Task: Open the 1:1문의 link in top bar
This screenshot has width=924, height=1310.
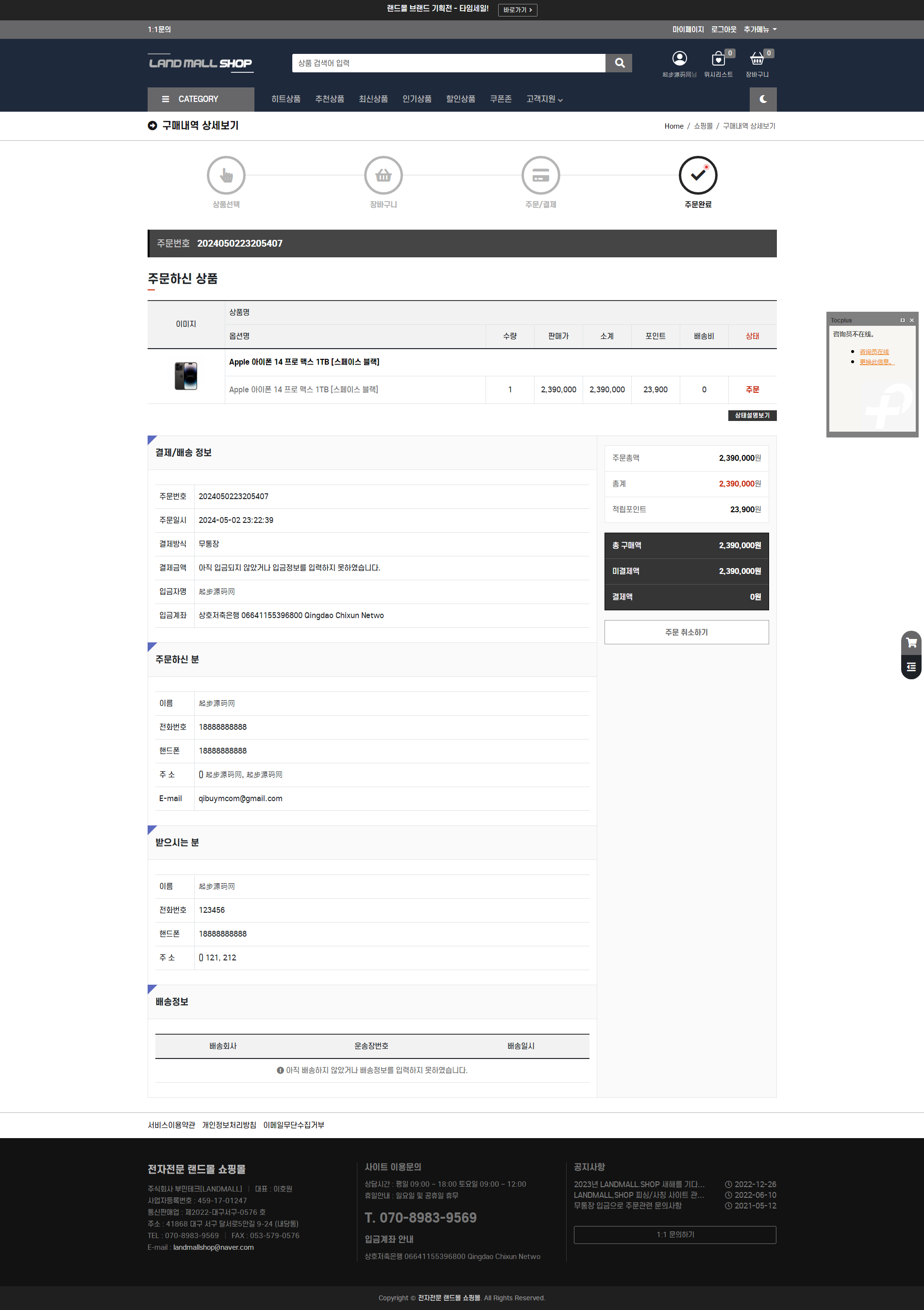Action: (159, 30)
